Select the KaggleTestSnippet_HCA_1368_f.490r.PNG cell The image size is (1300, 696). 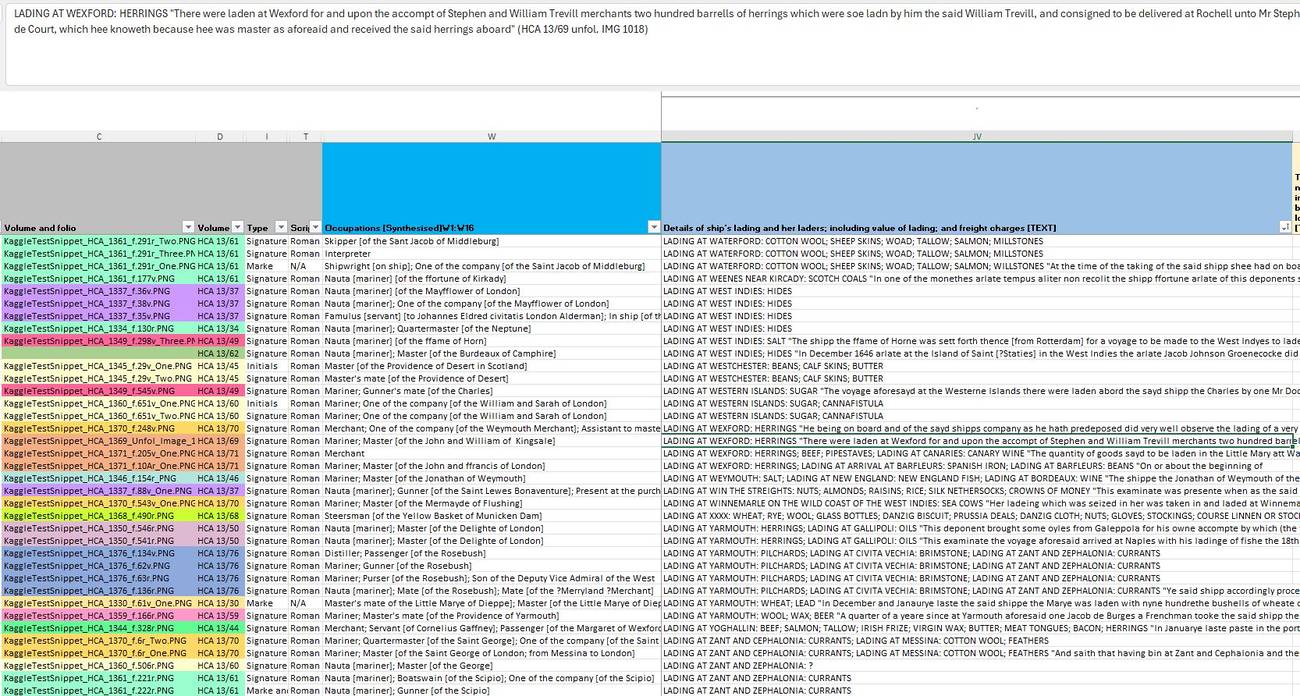click(x=98, y=516)
